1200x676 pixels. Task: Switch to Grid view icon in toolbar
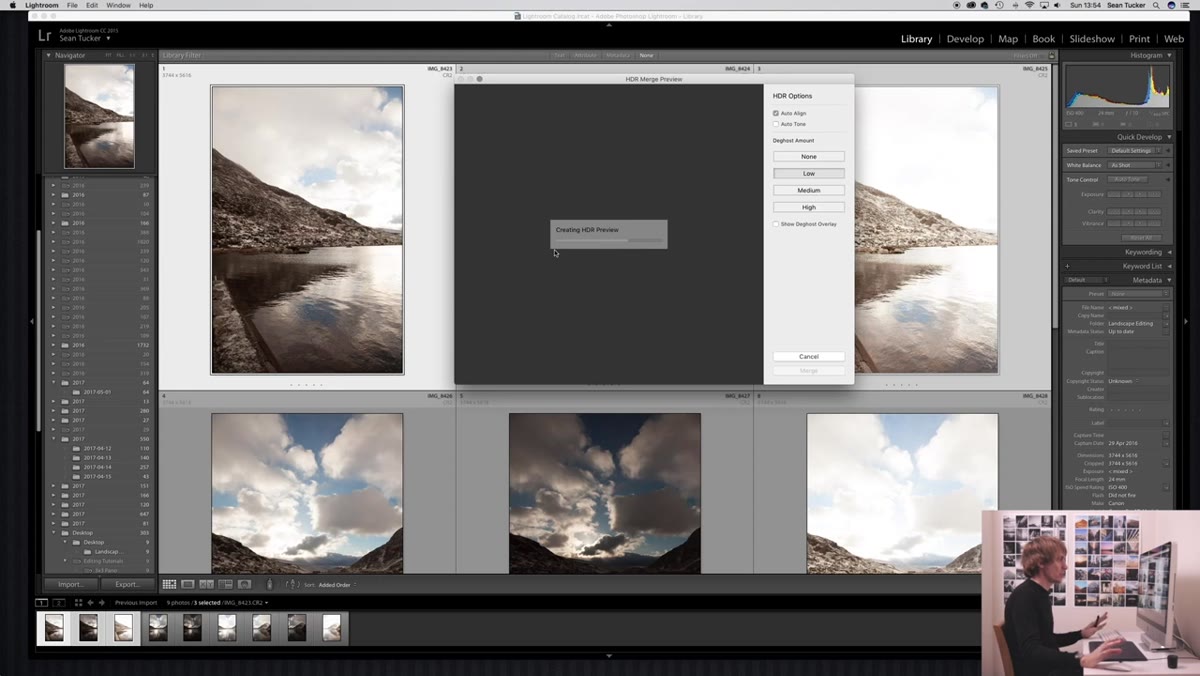coord(169,584)
